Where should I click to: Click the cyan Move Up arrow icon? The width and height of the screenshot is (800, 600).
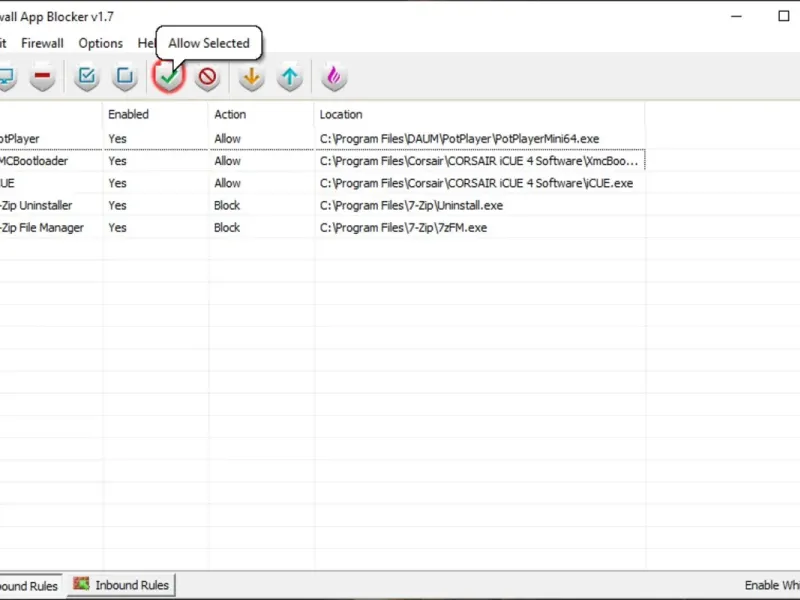[290, 78]
